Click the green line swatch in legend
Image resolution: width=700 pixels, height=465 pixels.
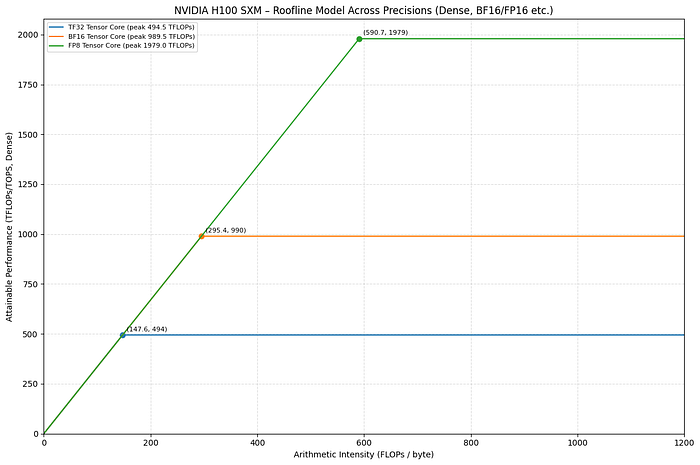click(x=57, y=46)
